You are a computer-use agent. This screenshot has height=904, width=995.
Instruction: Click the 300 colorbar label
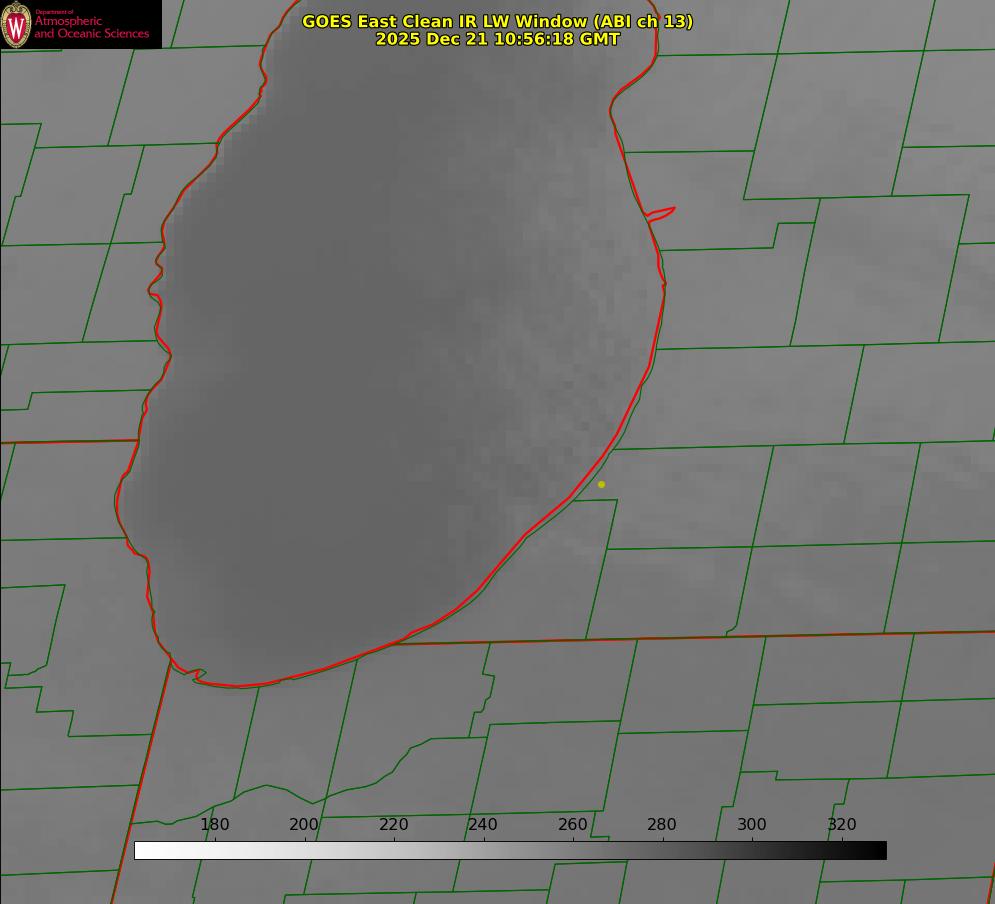tap(752, 824)
